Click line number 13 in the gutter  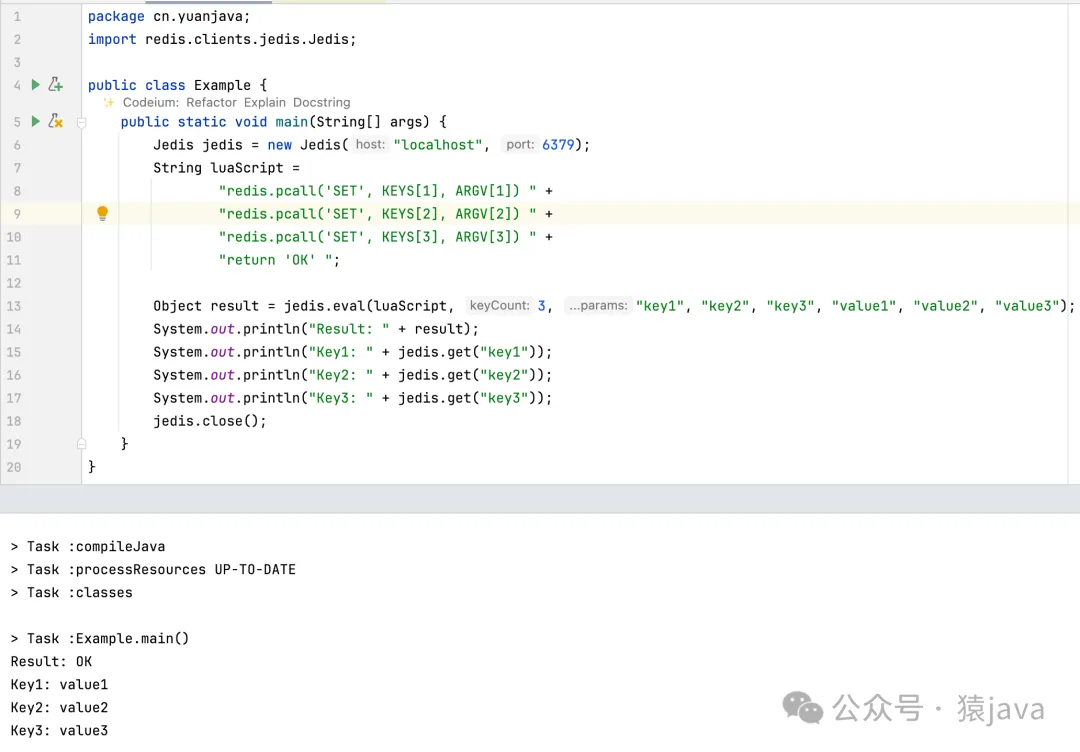pyautogui.click(x=14, y=306)
